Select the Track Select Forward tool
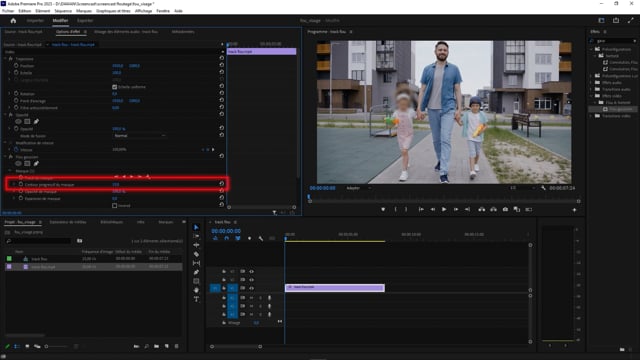The image size is (640, 360). [x=196, y=236]
